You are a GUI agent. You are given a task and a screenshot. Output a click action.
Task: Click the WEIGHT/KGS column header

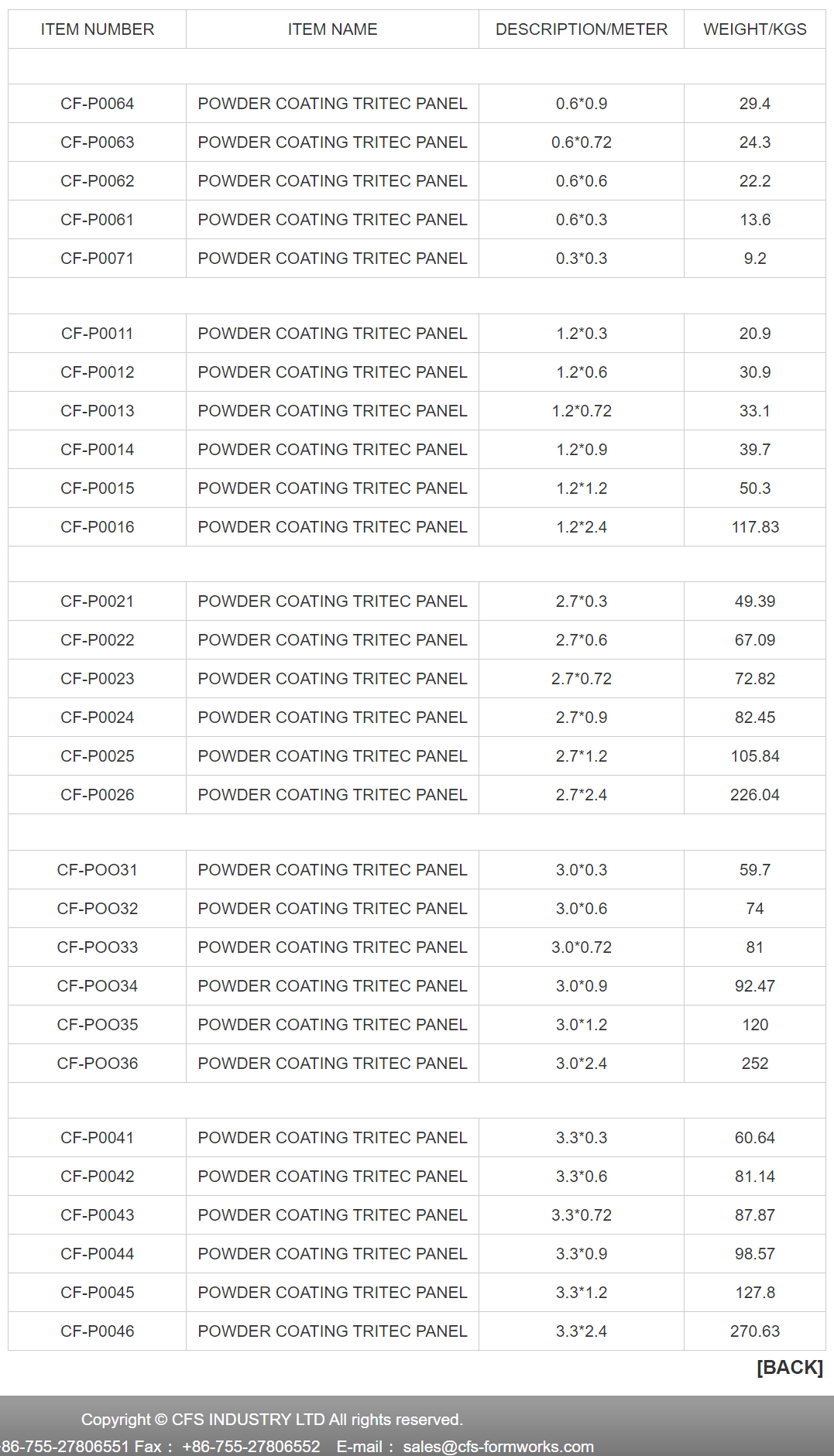[x=754, y=29]
